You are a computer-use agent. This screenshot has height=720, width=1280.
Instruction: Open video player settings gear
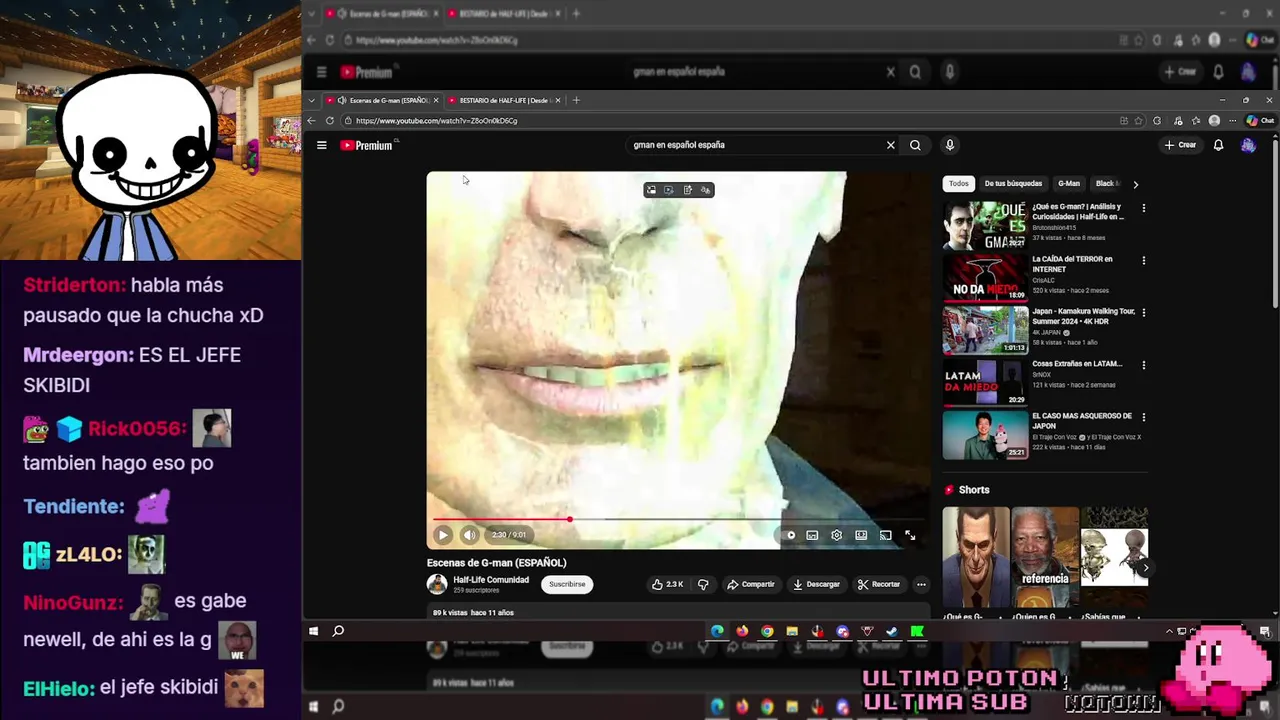tap(837, 535)
